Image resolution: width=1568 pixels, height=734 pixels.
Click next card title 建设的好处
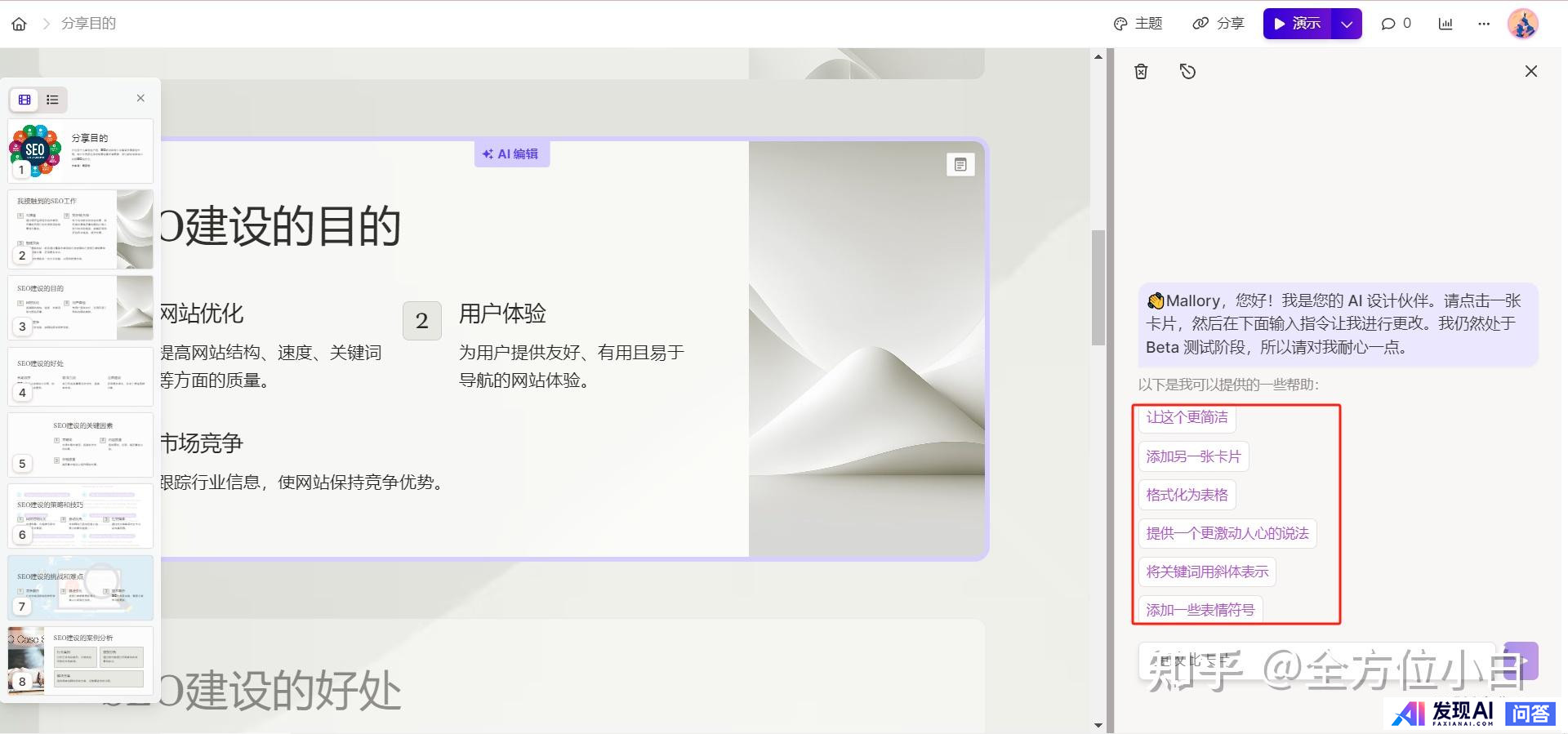(x=293, y=691)
